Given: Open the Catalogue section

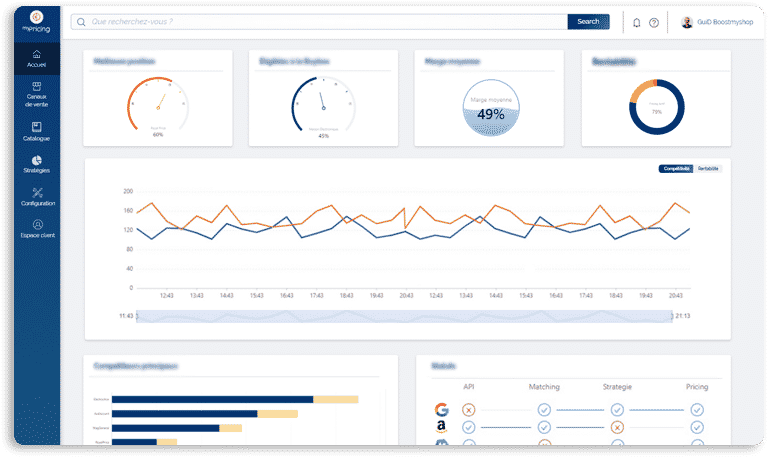Looking at the screenshot, I should [37, 132].
